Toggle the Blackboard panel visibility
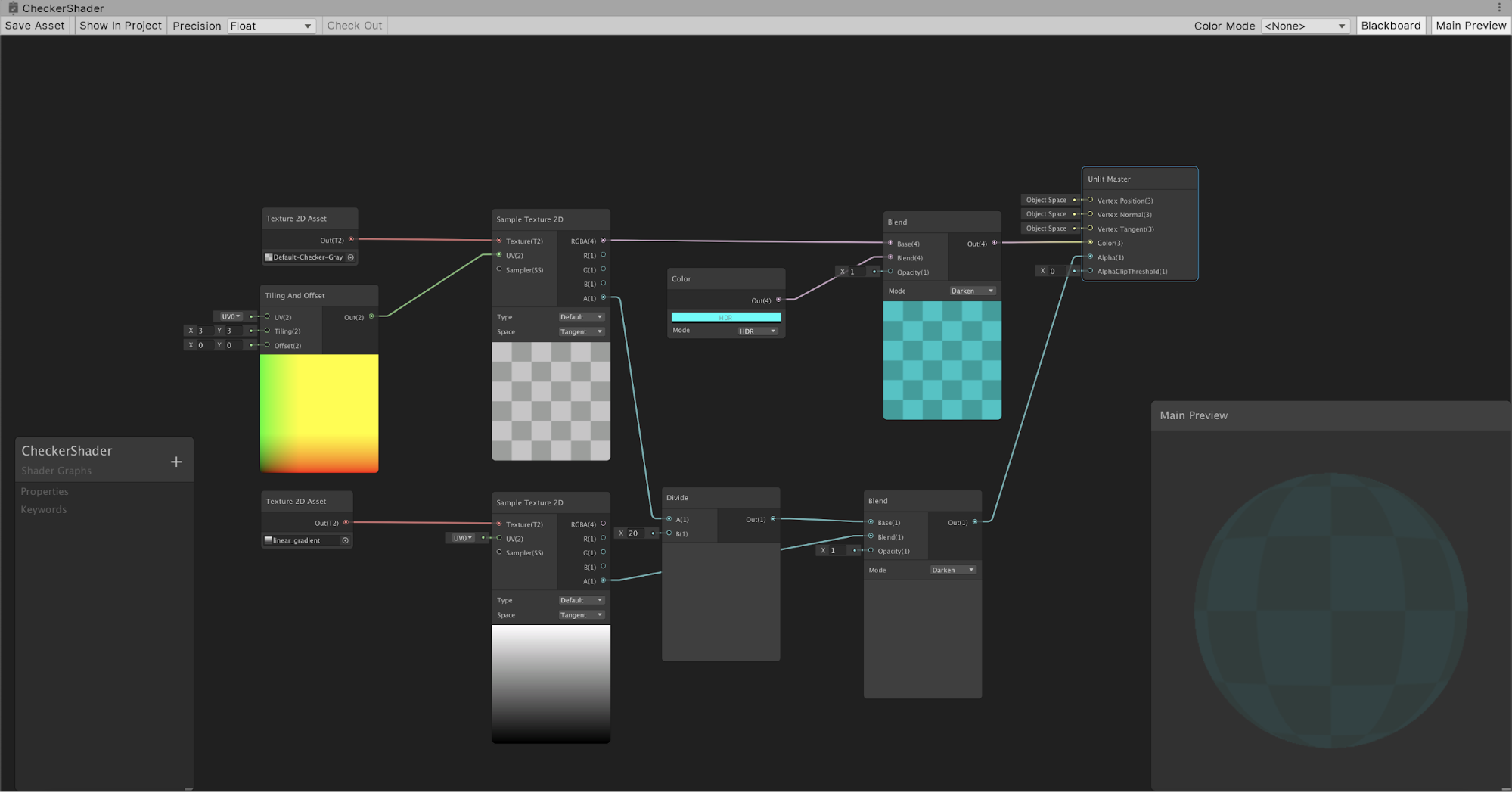The image size is (1512, 793). [x=1390, y=26]
